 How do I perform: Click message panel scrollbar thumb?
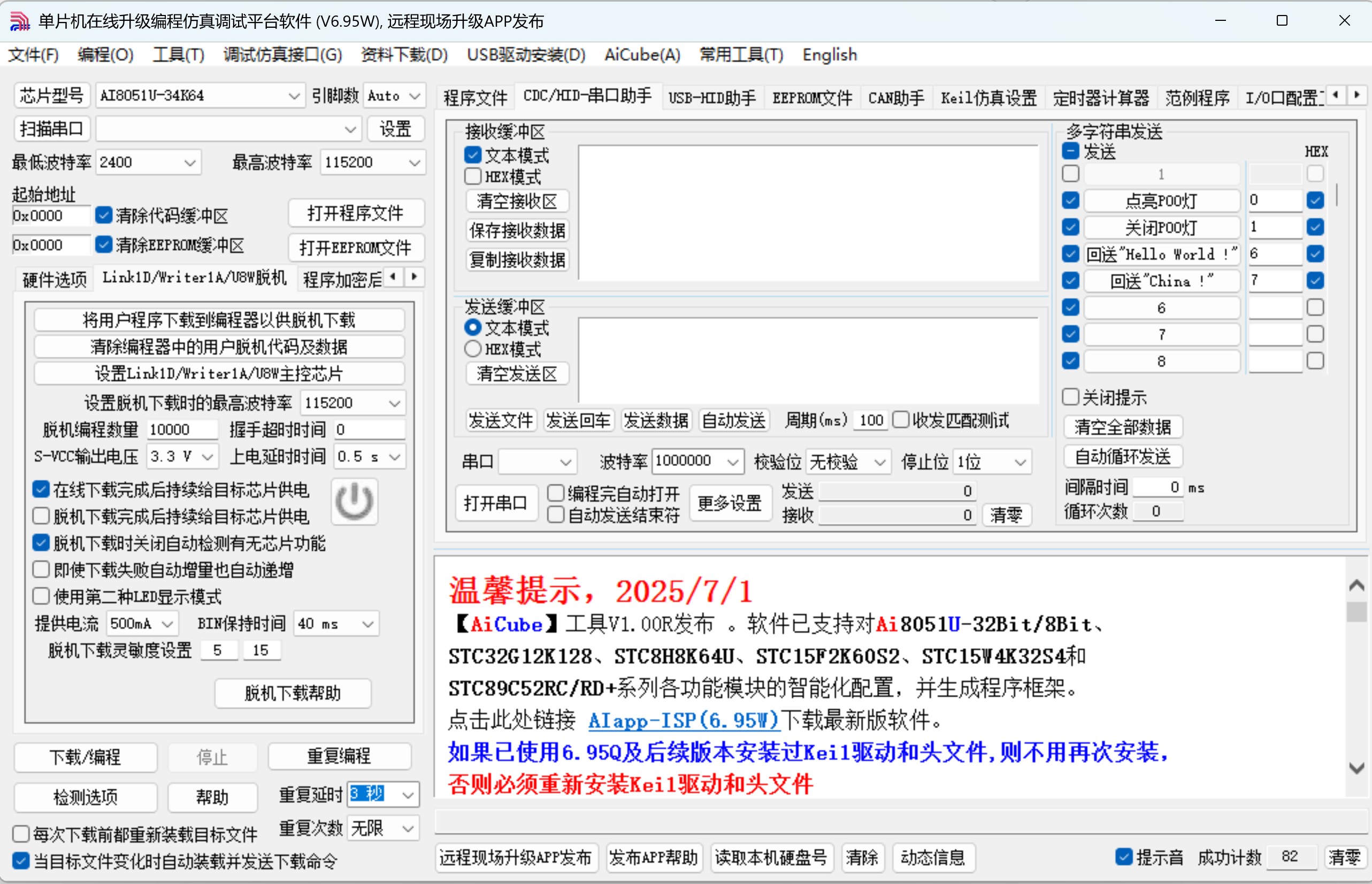tap(1356, 611)
